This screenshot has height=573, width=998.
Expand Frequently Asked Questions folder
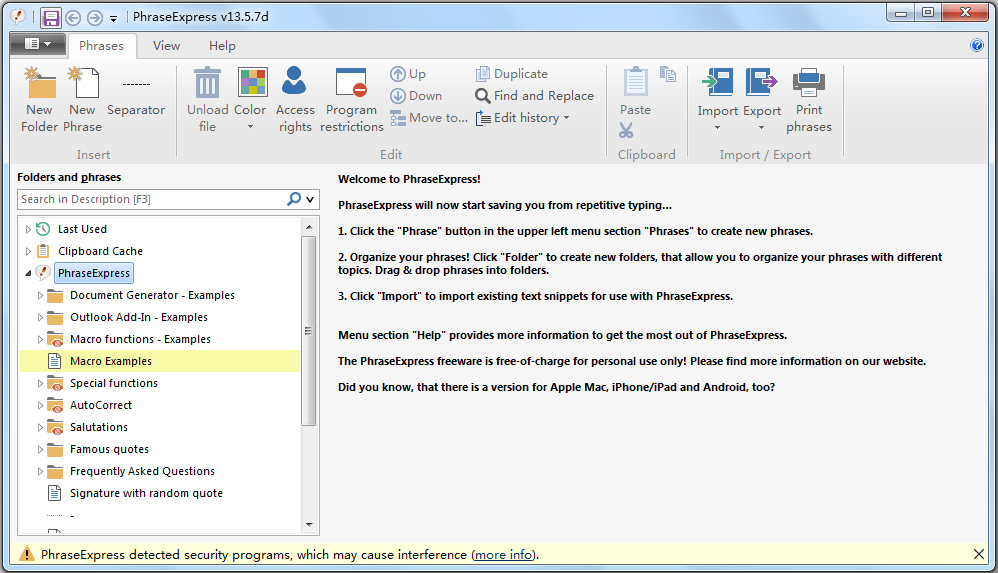[x=40, y=471]
